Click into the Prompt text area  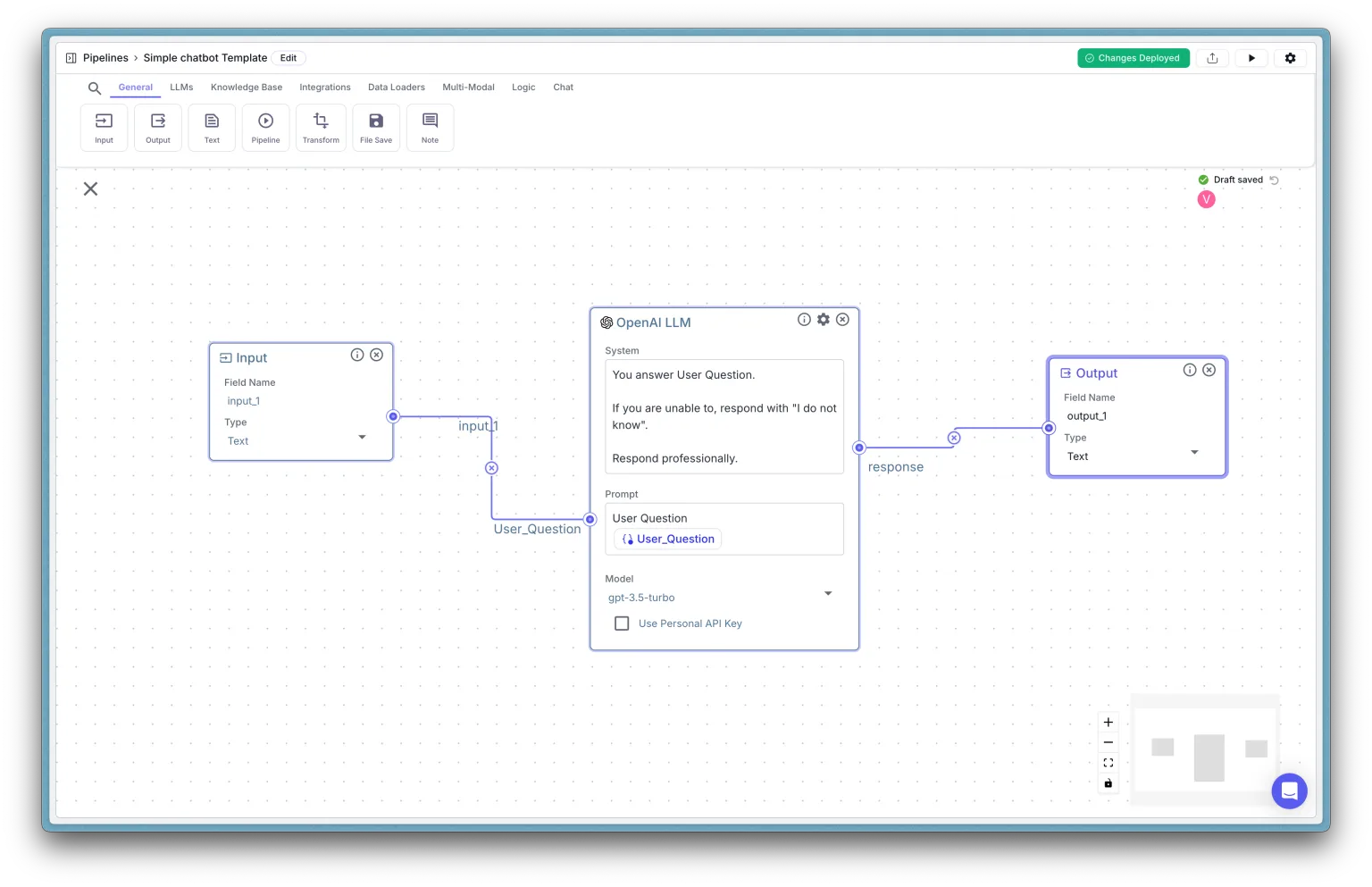724,529
